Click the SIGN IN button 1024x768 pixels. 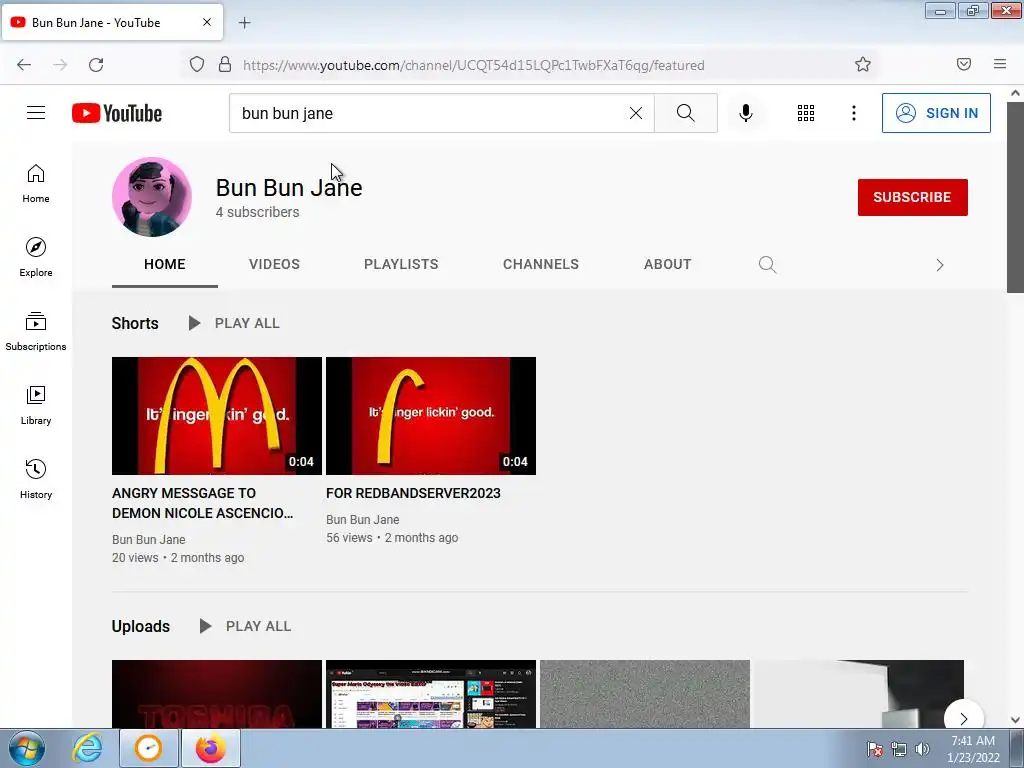tap(936, 113)
